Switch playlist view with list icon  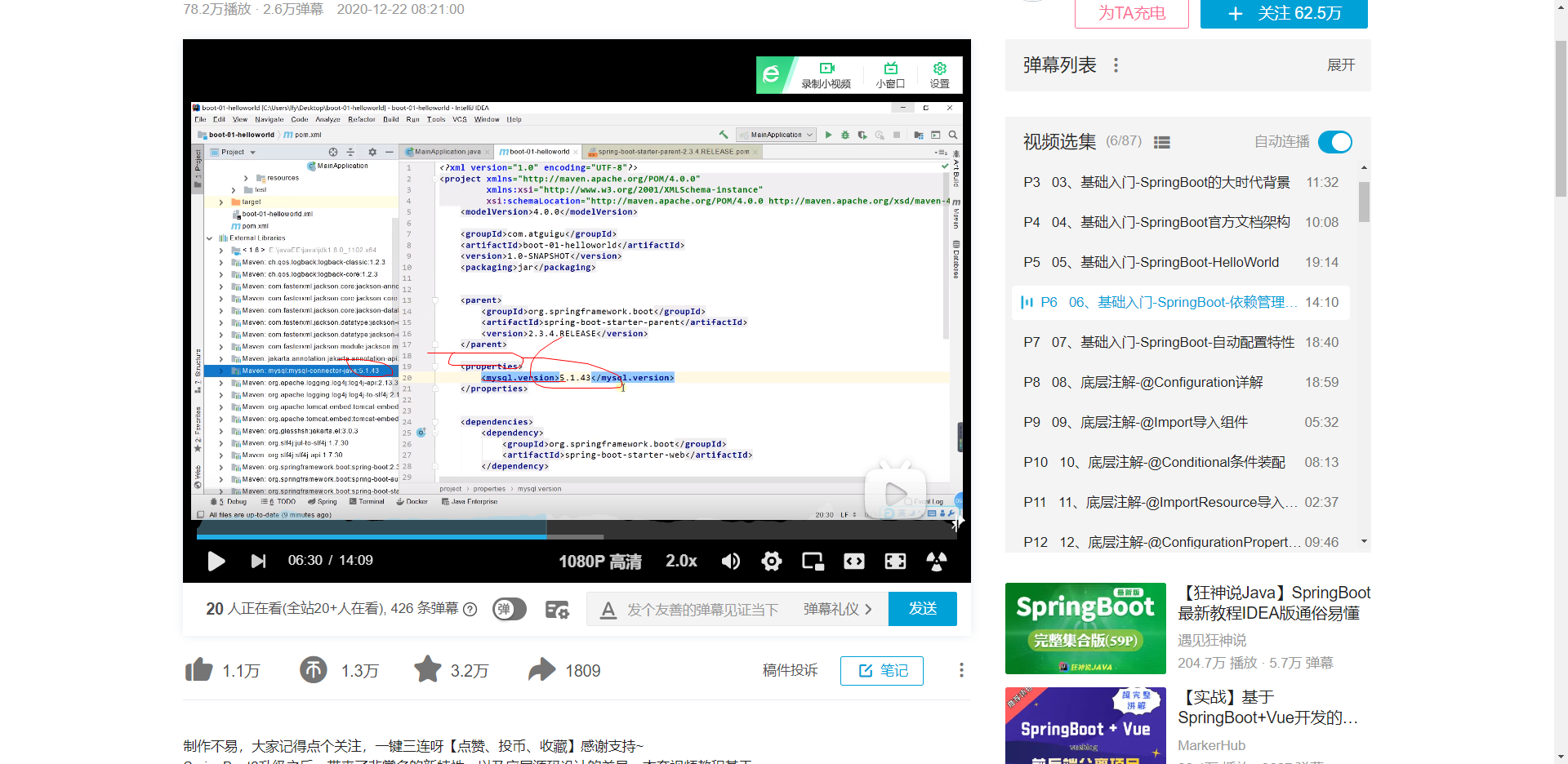1161,142
